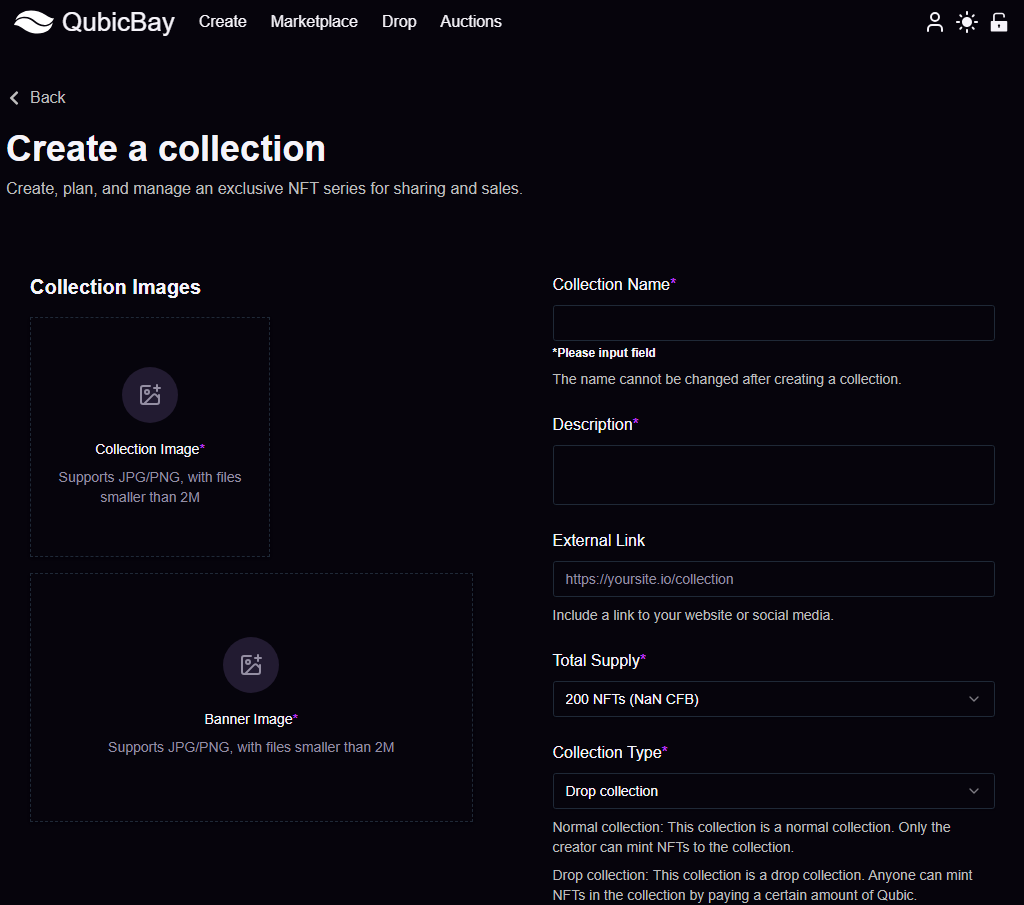Click the Collection Image upload icon

tap(149, 394)
